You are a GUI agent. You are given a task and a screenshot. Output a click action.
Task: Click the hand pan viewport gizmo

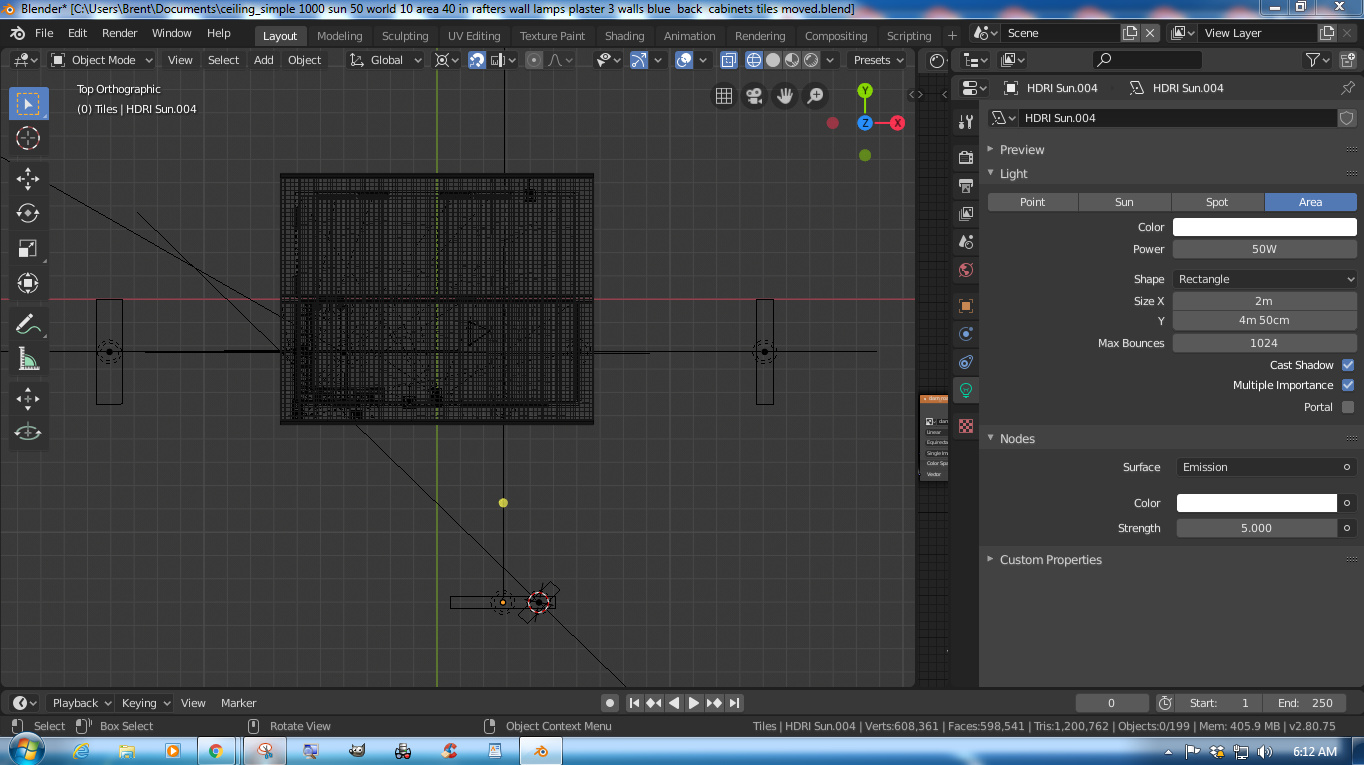point(785,96)
